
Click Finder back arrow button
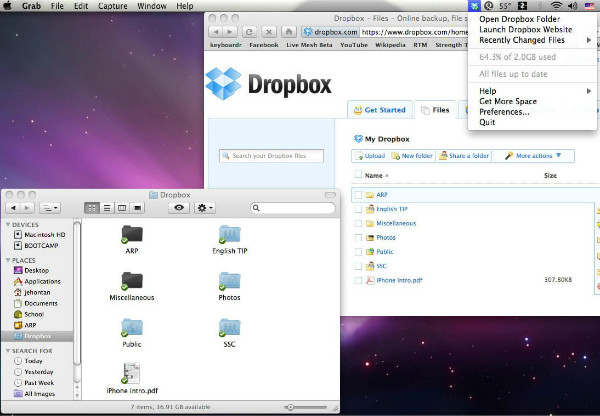(13, 208)
